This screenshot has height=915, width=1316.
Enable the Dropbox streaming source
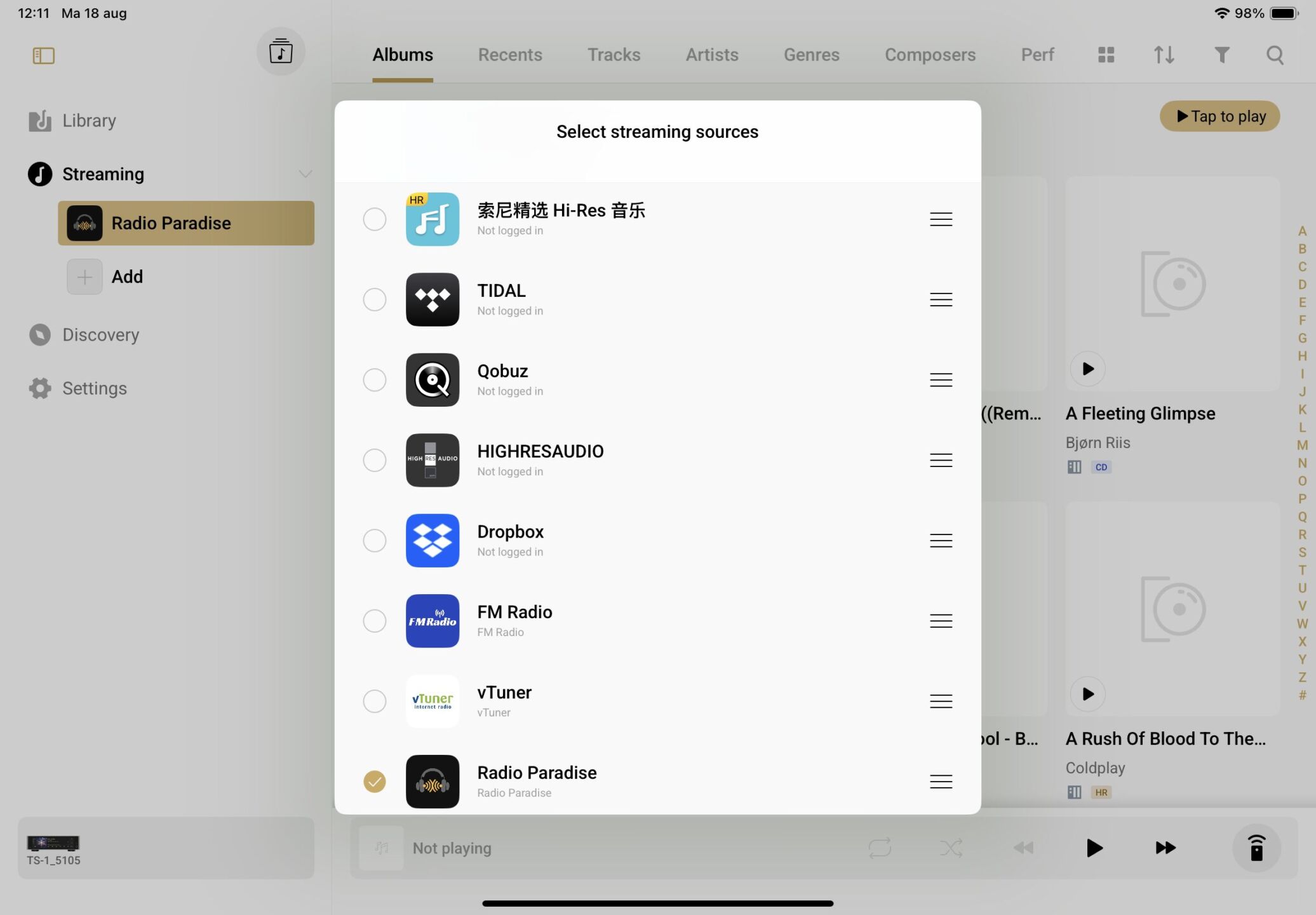(375, 541)
